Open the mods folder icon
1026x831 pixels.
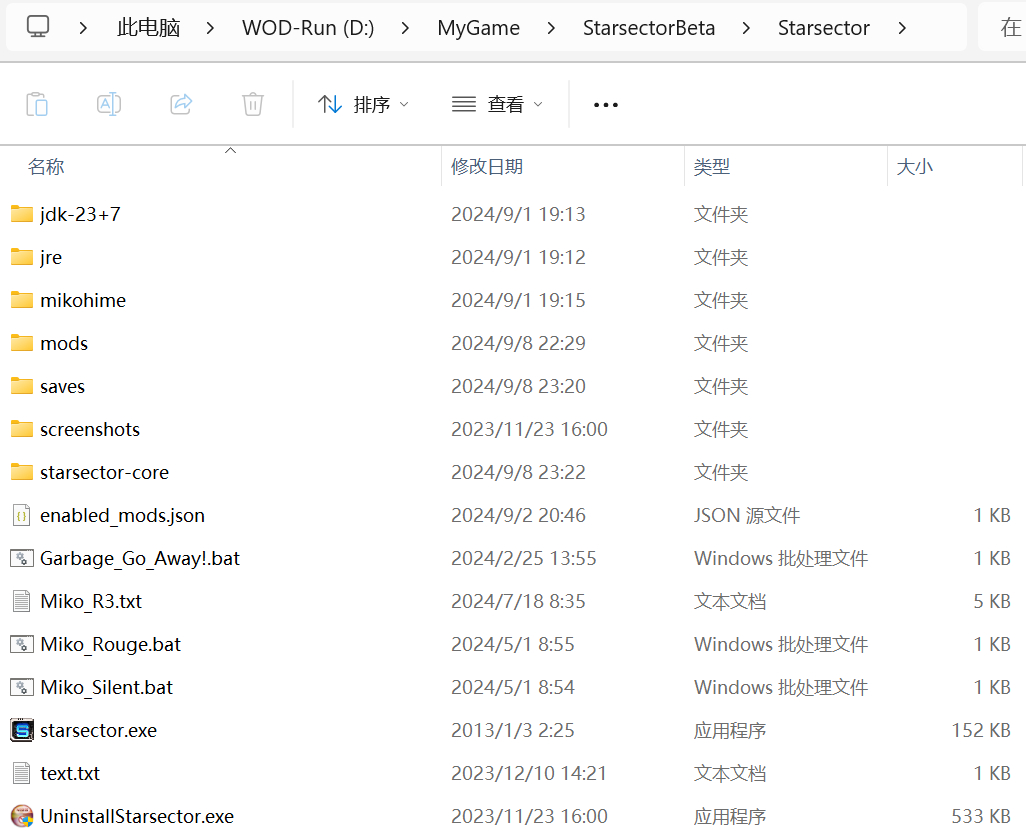tap(21, 343)
